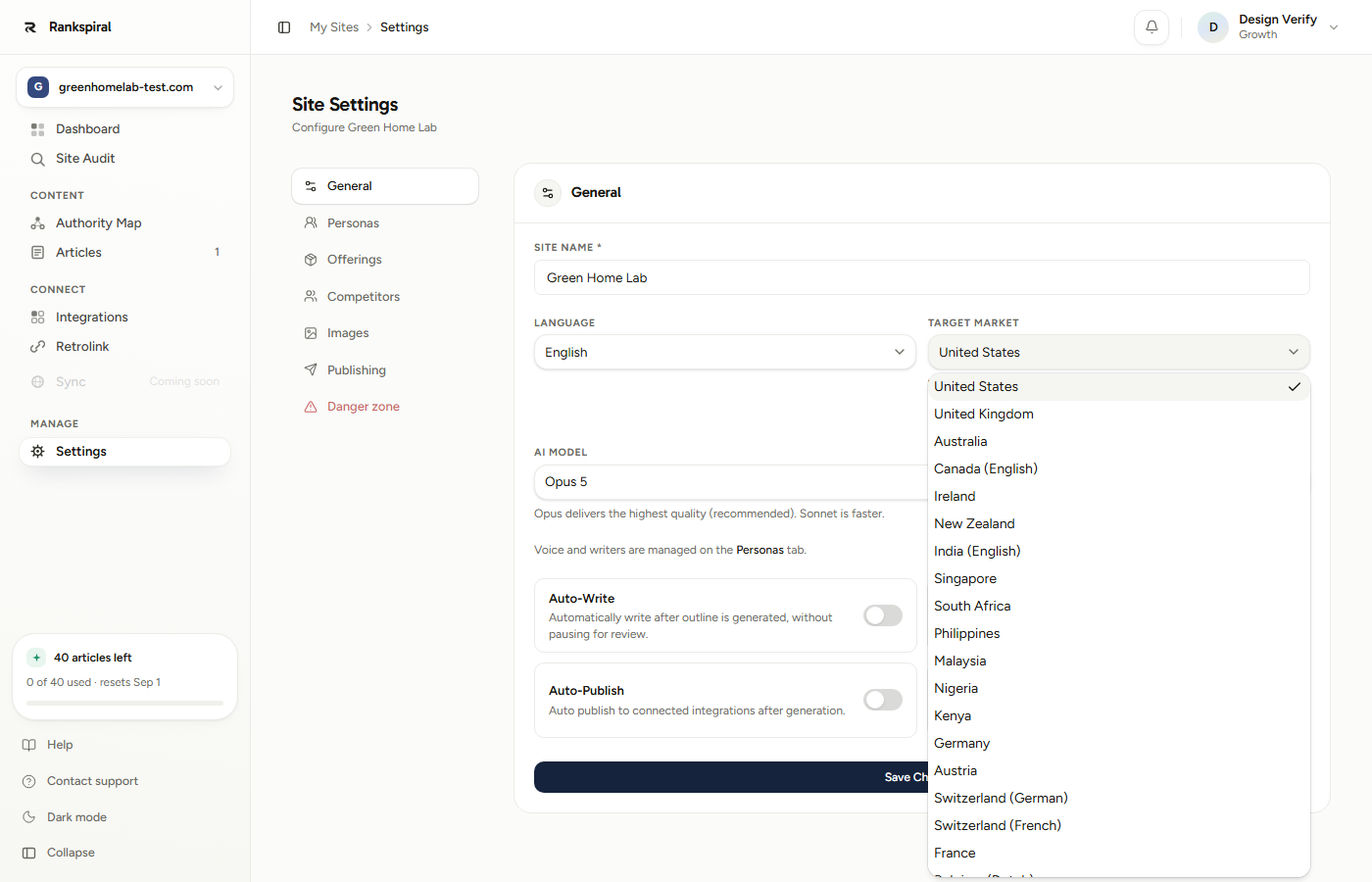Click the Help book icon
The height and width of the screenshot is (882, 1372).
[29, 745]
